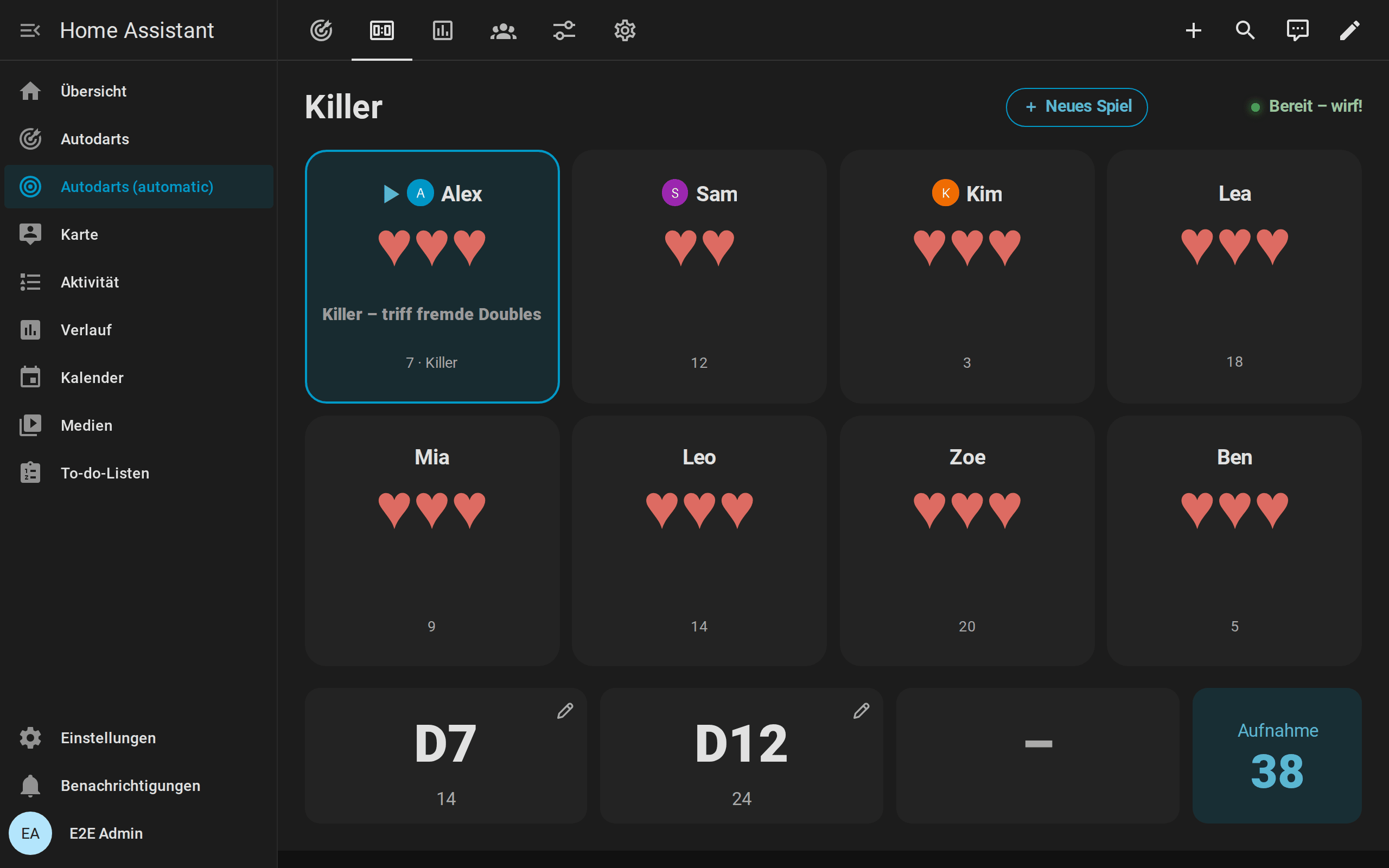Open the statistics chart tab
The image size is (1389, 868).
443,30
